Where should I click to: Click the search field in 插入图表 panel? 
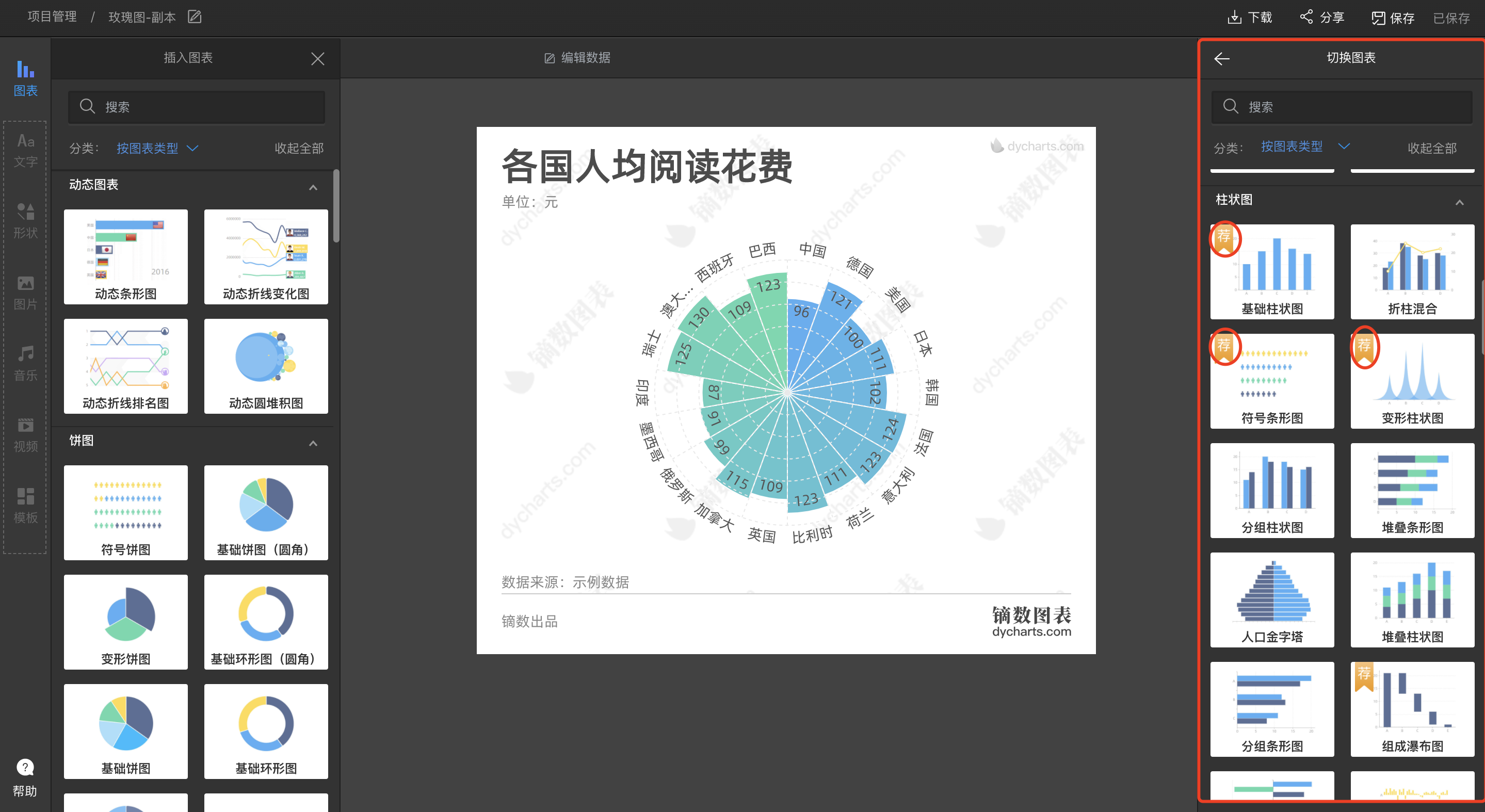pos(197,107)
